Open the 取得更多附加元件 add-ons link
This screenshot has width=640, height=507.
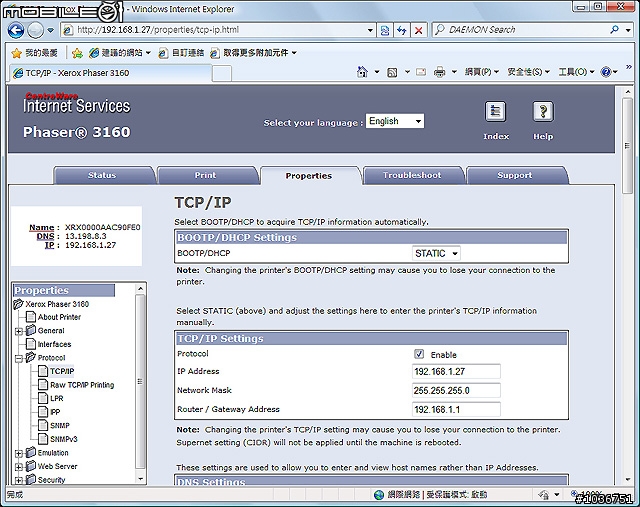pyautogui.click(x=253, y=53)
